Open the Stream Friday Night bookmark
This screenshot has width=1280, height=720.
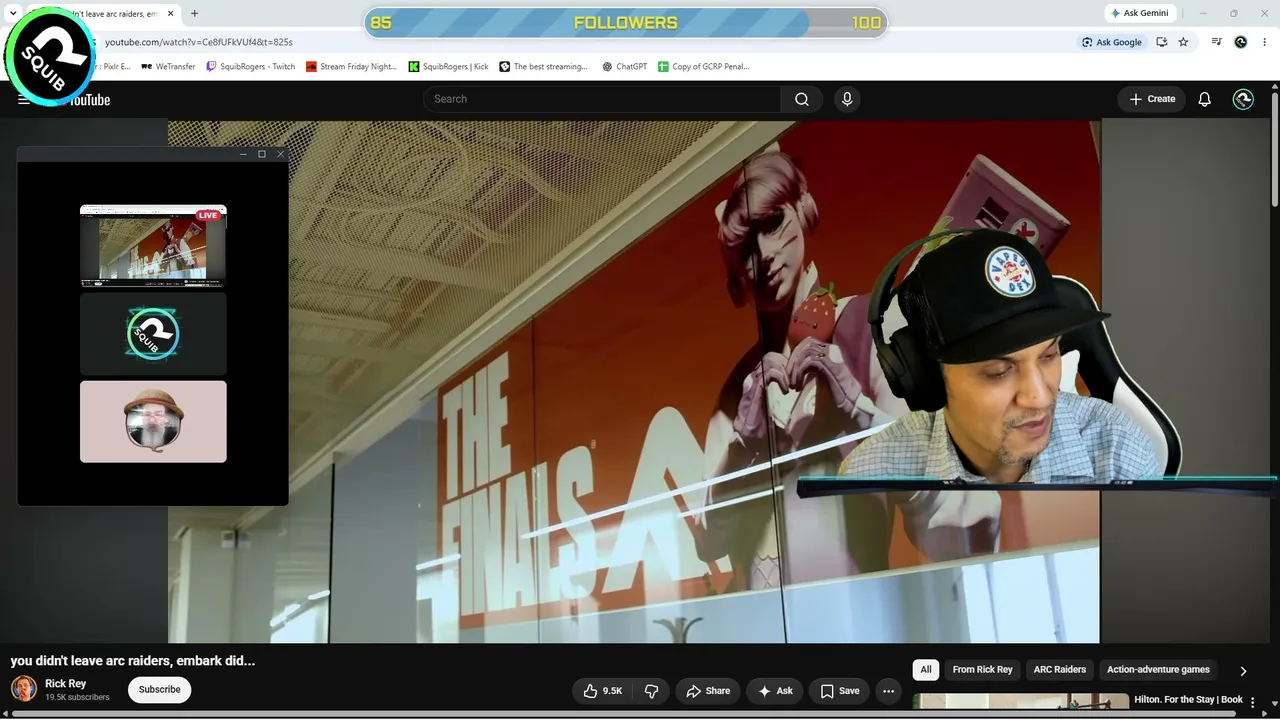click(351, 67)
